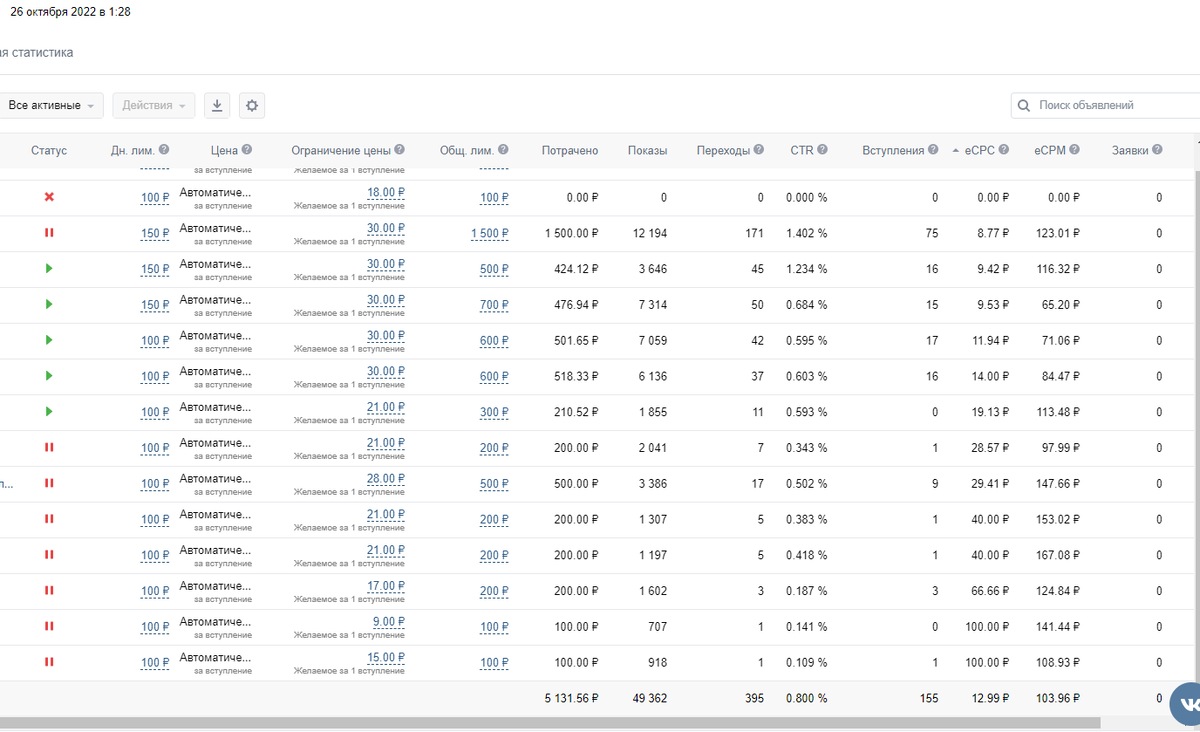
Task: Select the 1.402 % CTR cell
Action: click(807, 233)
